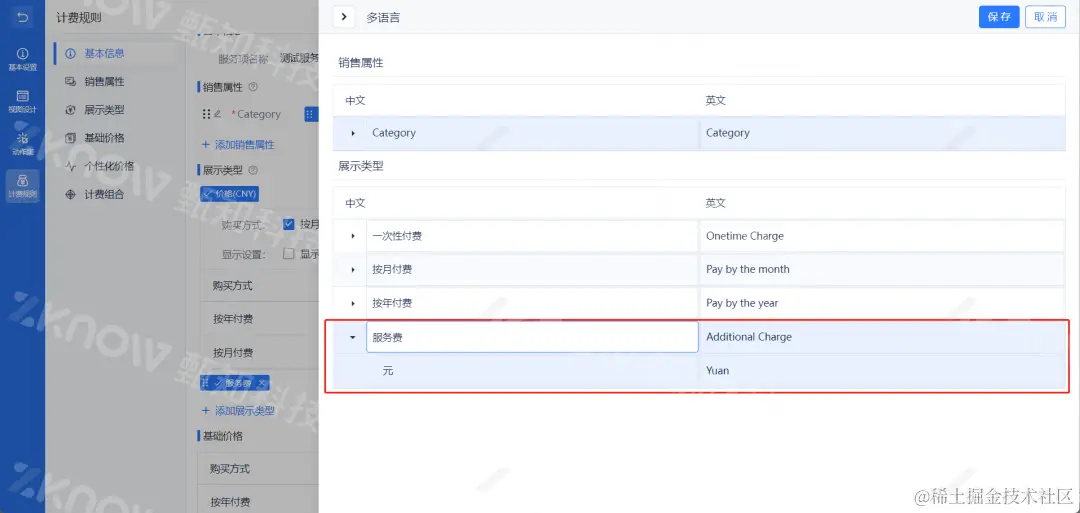Click the Additional Charge English field

tap(882, 337)
